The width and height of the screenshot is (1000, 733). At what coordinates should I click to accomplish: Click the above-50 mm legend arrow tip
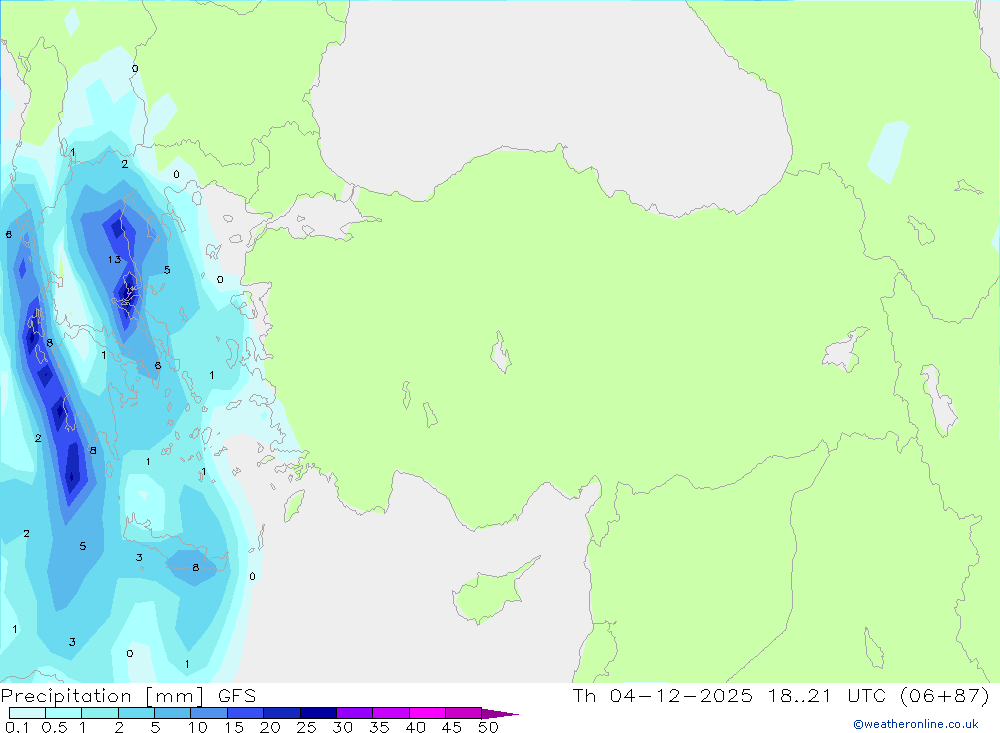tap(499, 714)
